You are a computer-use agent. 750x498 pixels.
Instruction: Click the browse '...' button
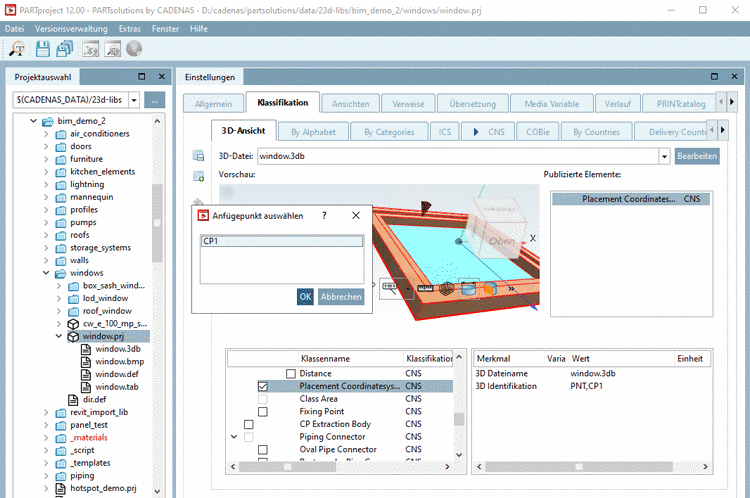pos(154,100)
